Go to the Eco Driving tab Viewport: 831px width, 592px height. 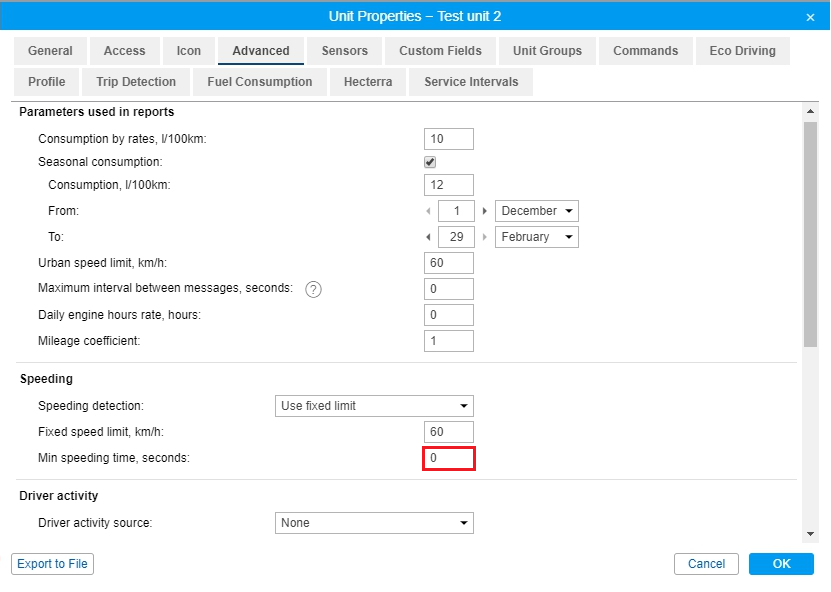point(743,51)
